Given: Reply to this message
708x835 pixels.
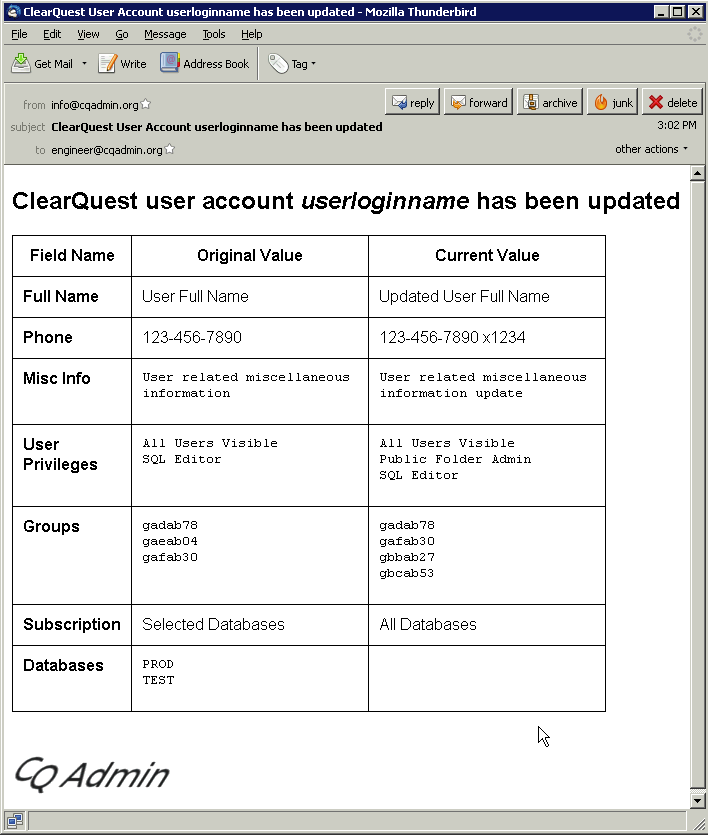Looking at the screenshot, I should (413, 102).
